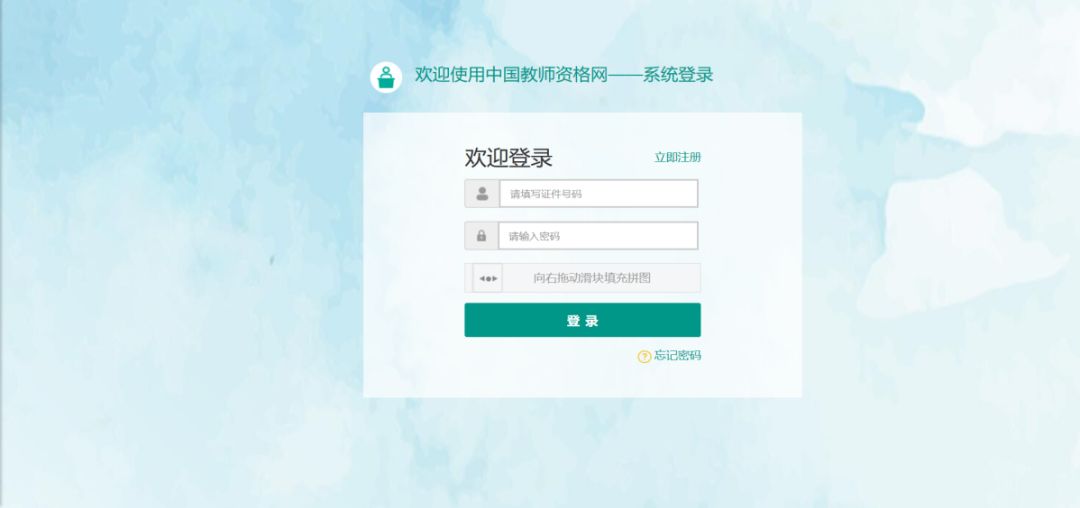Click the double-arrow slider handle icon
The image size is (1080, 508).
(488, 278)
